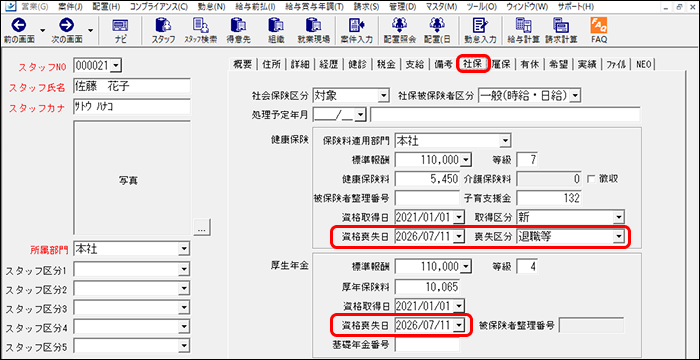Click the スタッフ氏名 input field

[132, 86]
